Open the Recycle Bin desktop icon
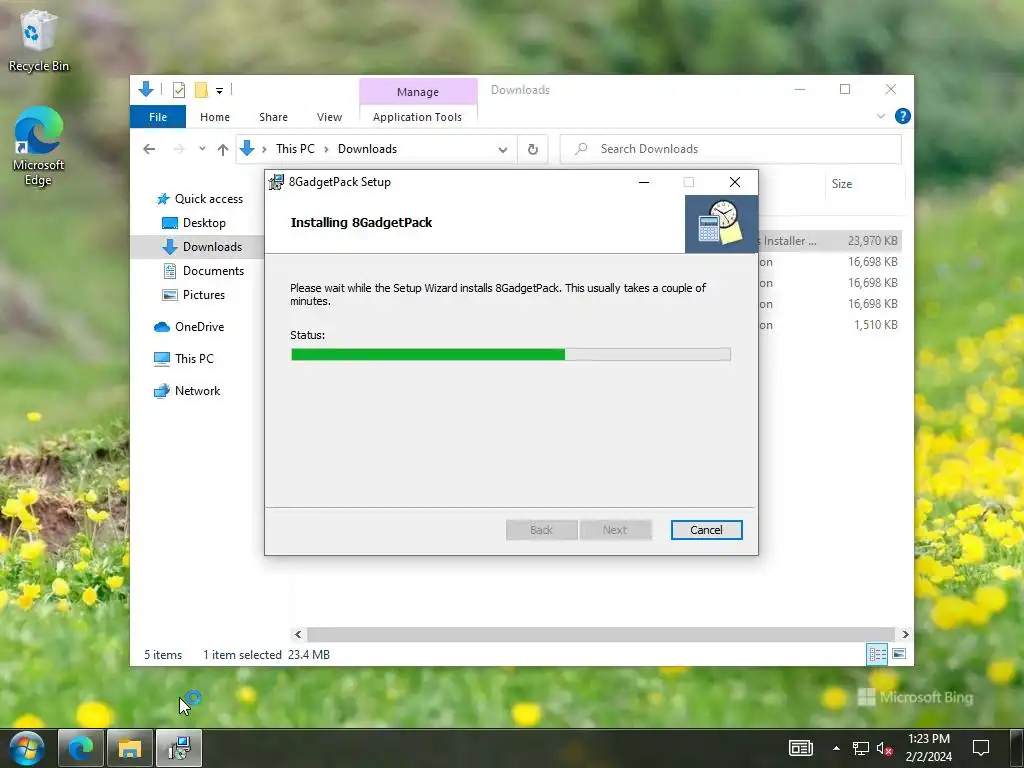The height and width of the screenshot is (768, 1024). 38,39
